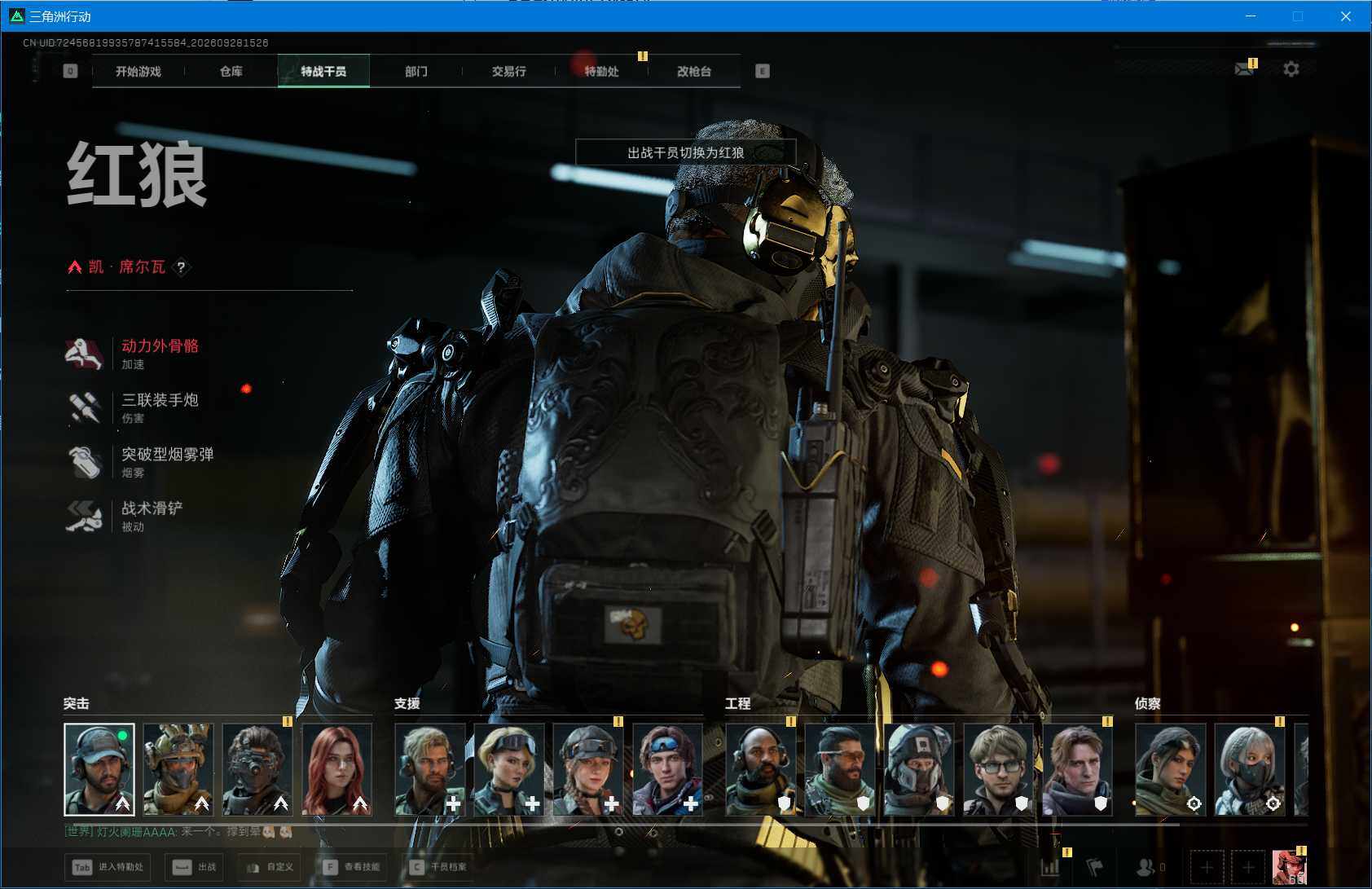The width and height of the screenshot is (1372, 889).
Task: Click the 干员档案 operator file button
Action: click(x=438, y=867)
